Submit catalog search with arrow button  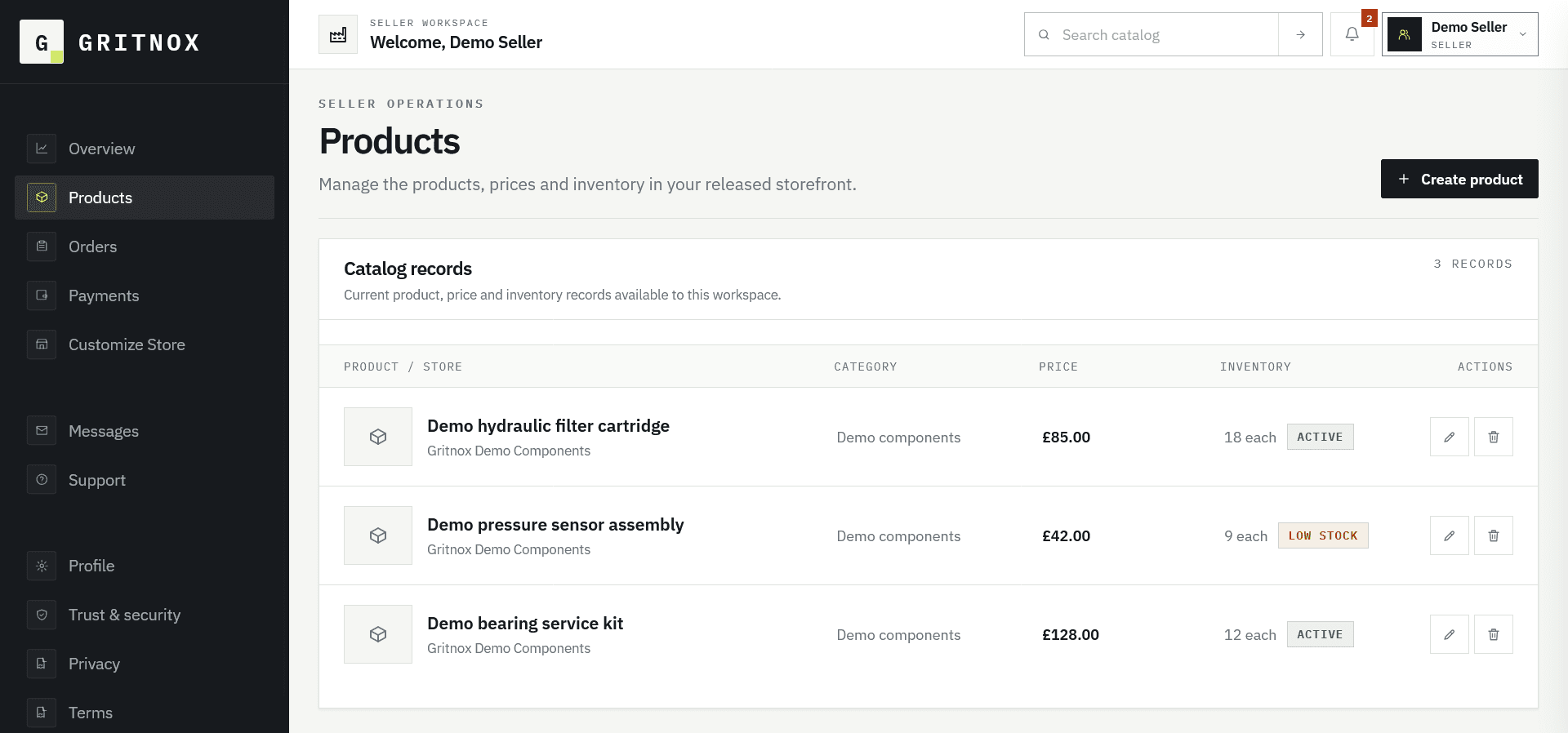click(1300, 34)
